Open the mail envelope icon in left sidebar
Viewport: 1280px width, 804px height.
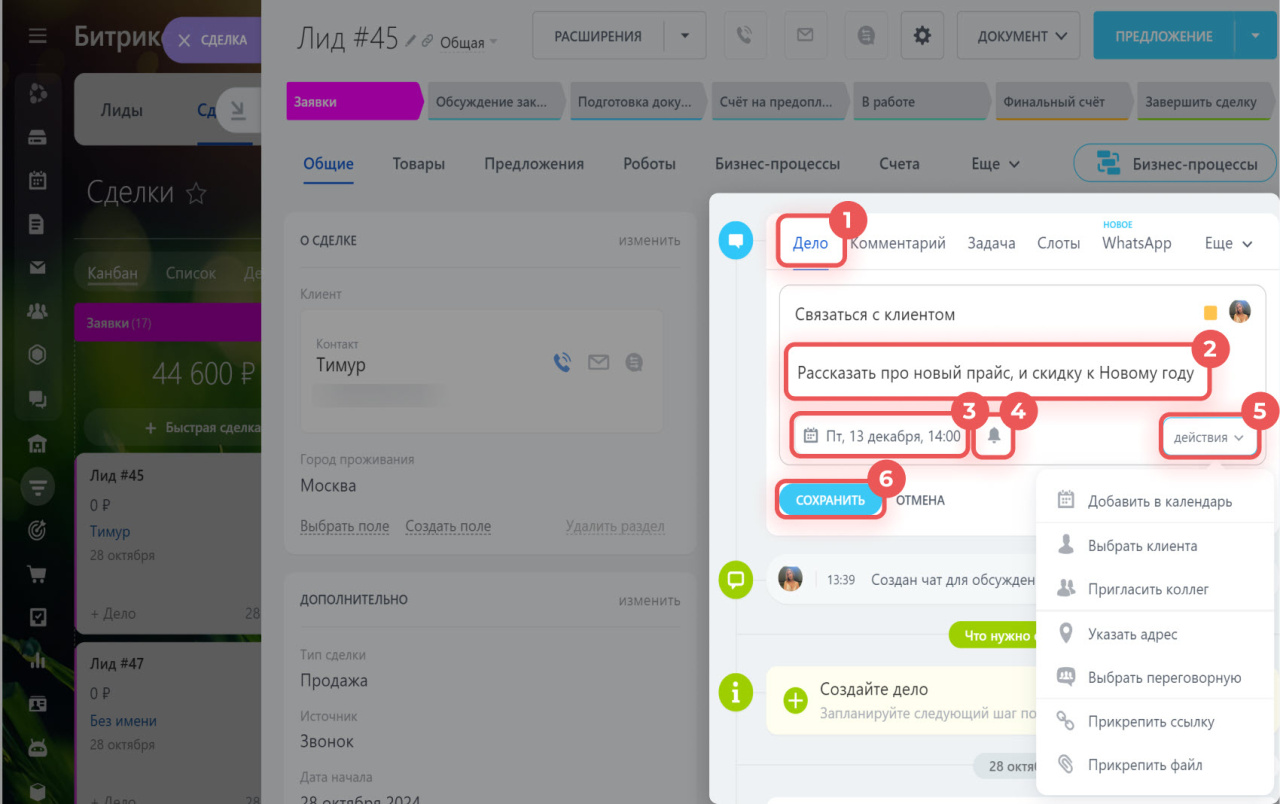(x=37, y=267)
